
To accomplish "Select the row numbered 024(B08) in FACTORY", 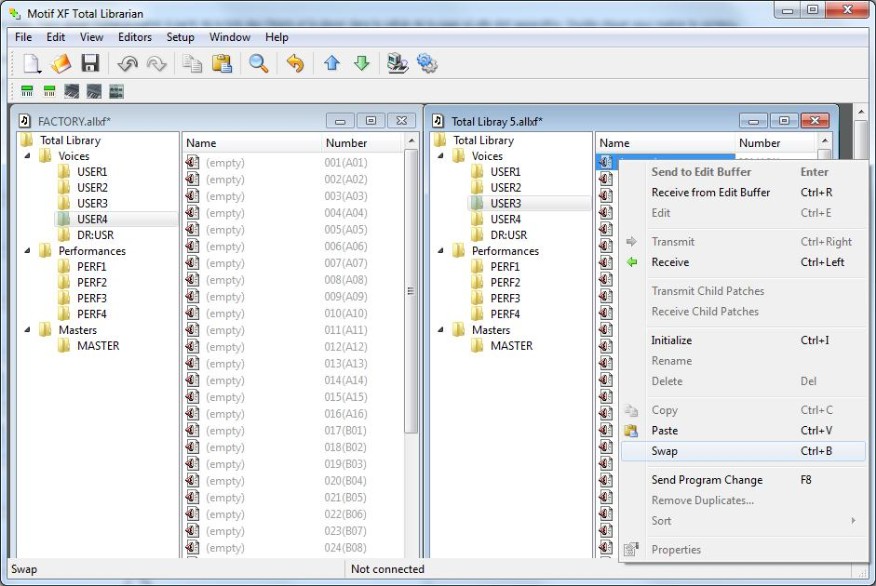I will (293, 548).
